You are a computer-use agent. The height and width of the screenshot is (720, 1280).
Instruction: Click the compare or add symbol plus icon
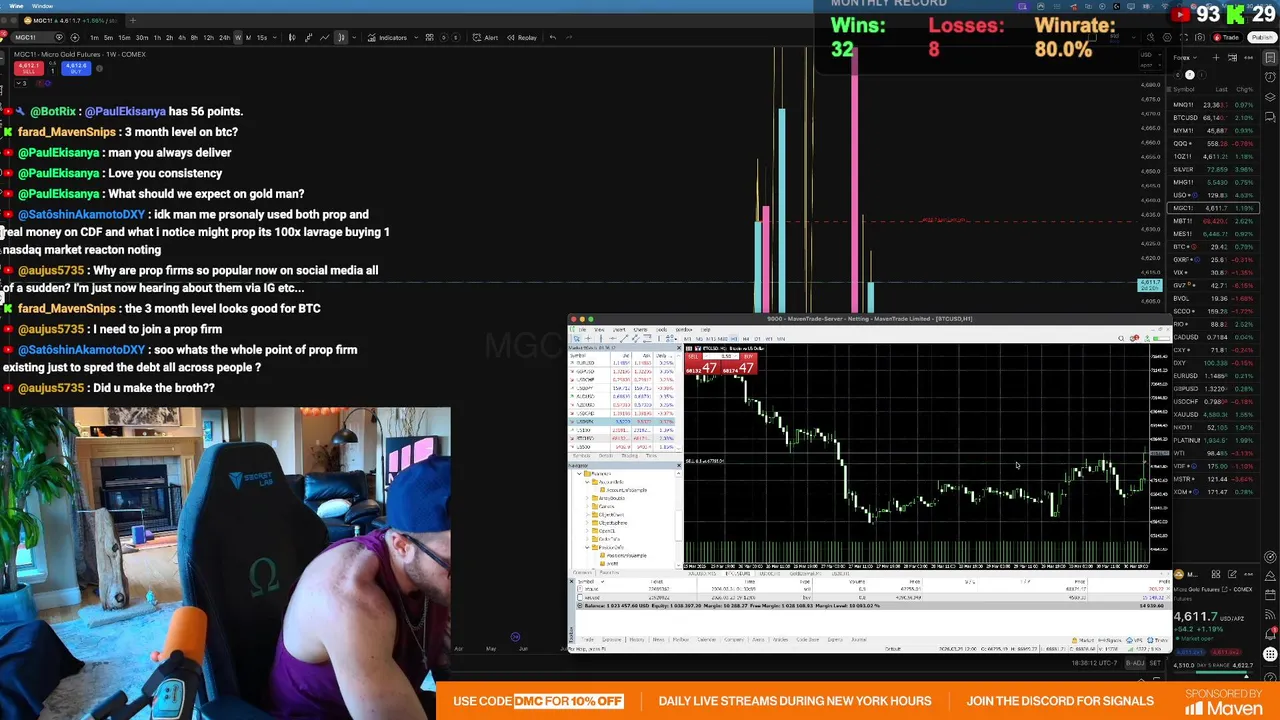[x=75, y=37]
